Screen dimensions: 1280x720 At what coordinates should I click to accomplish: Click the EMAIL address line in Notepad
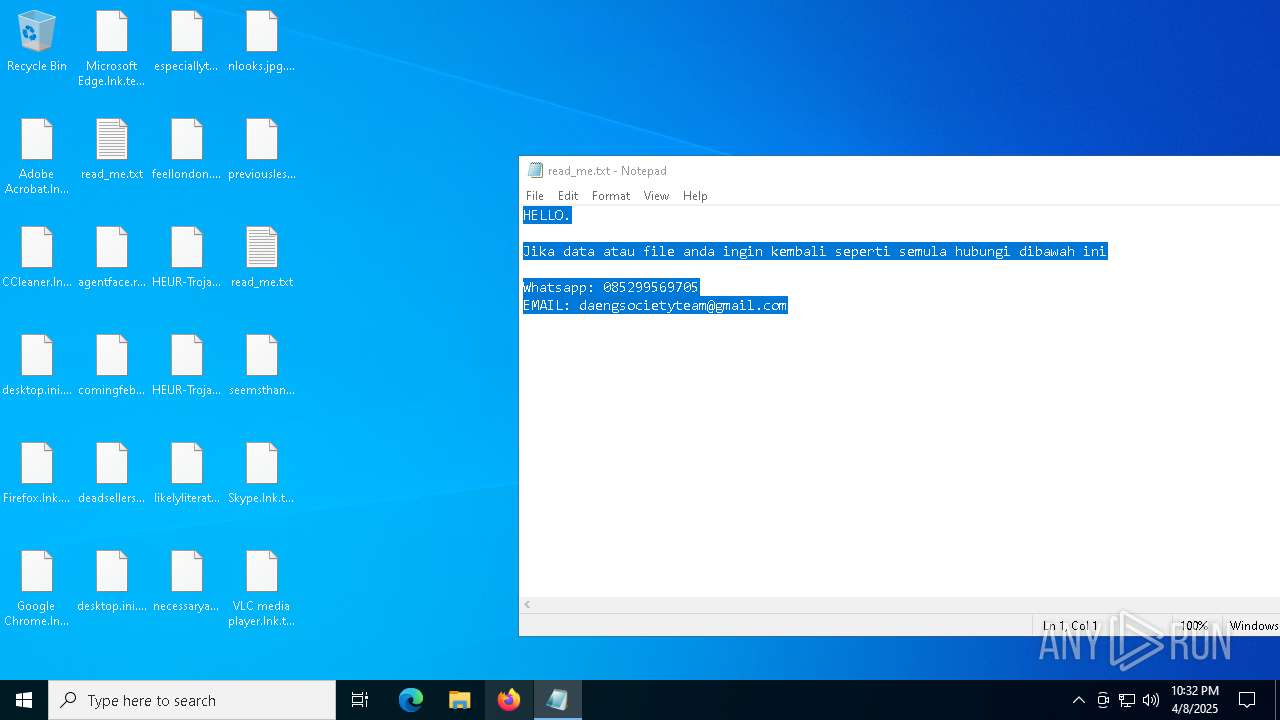coord(655,305)
